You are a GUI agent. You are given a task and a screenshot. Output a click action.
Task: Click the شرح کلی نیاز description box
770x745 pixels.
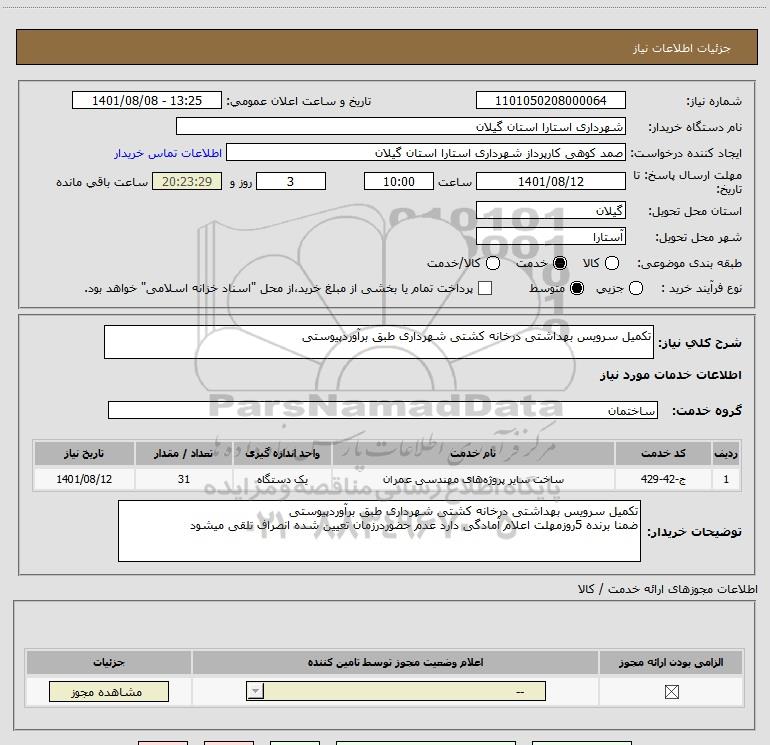(379, 342)
